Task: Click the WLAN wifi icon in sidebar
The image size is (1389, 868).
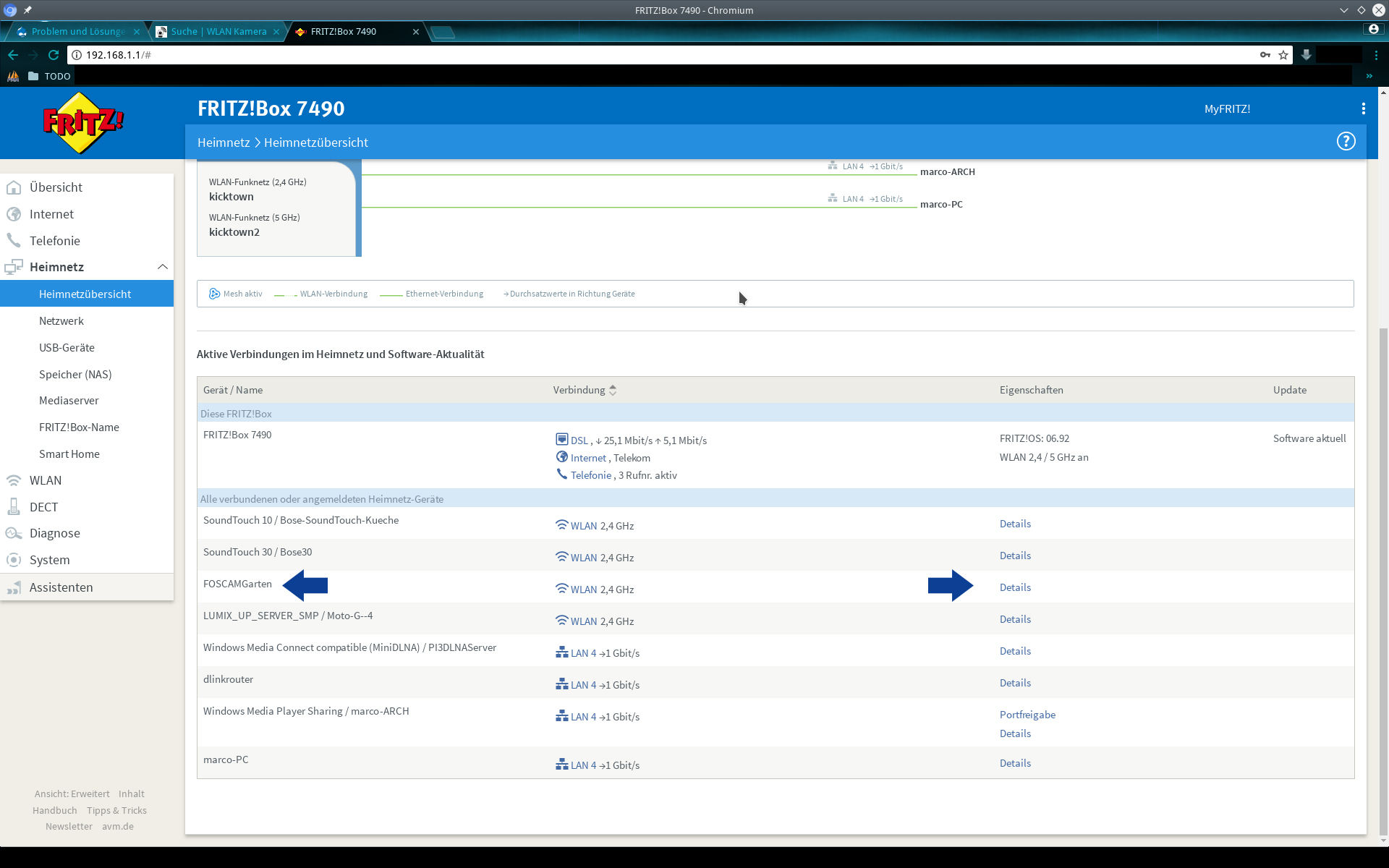Action: click(14, 480)
